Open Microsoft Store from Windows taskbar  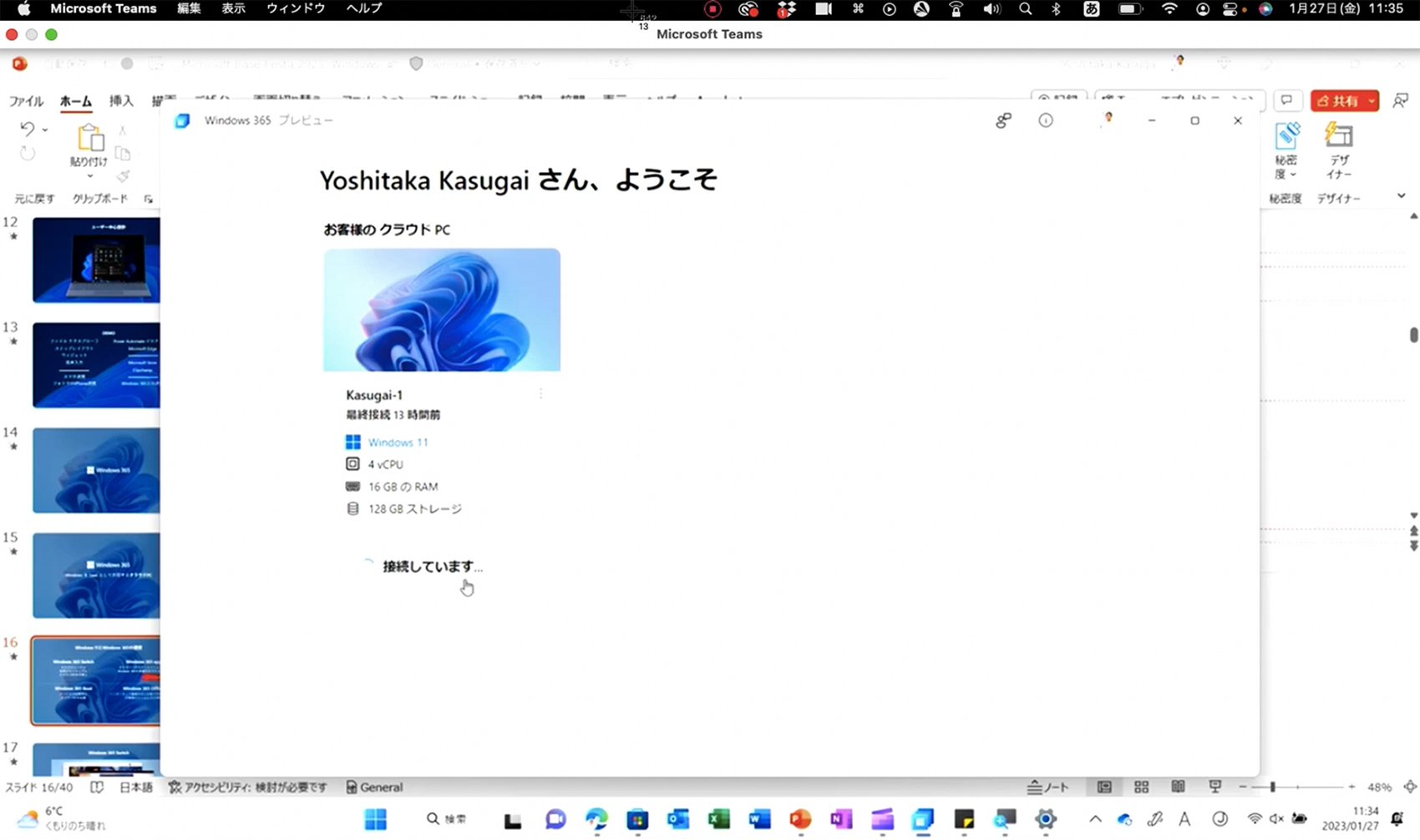pos(637,819)
